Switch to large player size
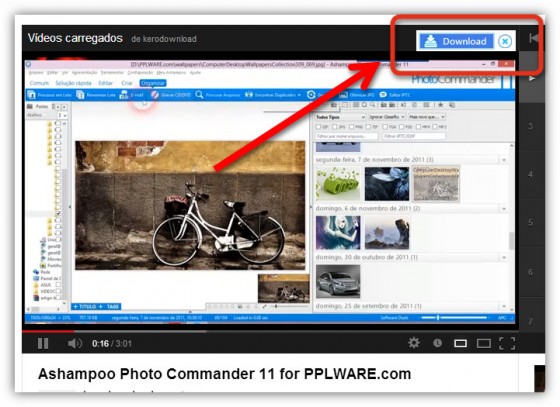Screen dimensions: 560x407 [x=484, y=343]
